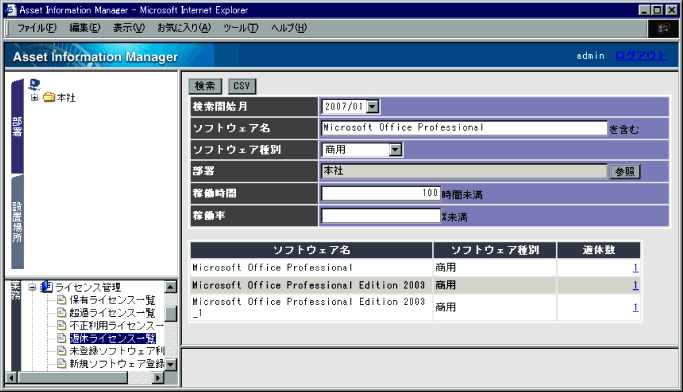Click the ライセンス管理 book icon
The width and height of the screenshot is (683, 392).
pos(47,287)
